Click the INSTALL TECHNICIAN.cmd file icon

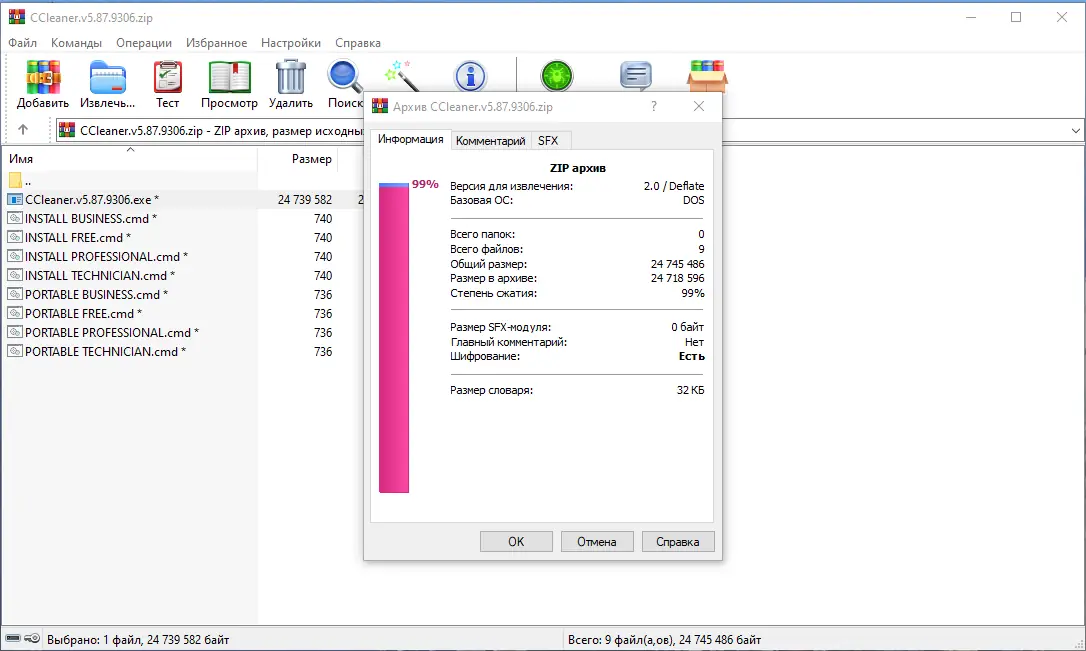click(15, 276)
